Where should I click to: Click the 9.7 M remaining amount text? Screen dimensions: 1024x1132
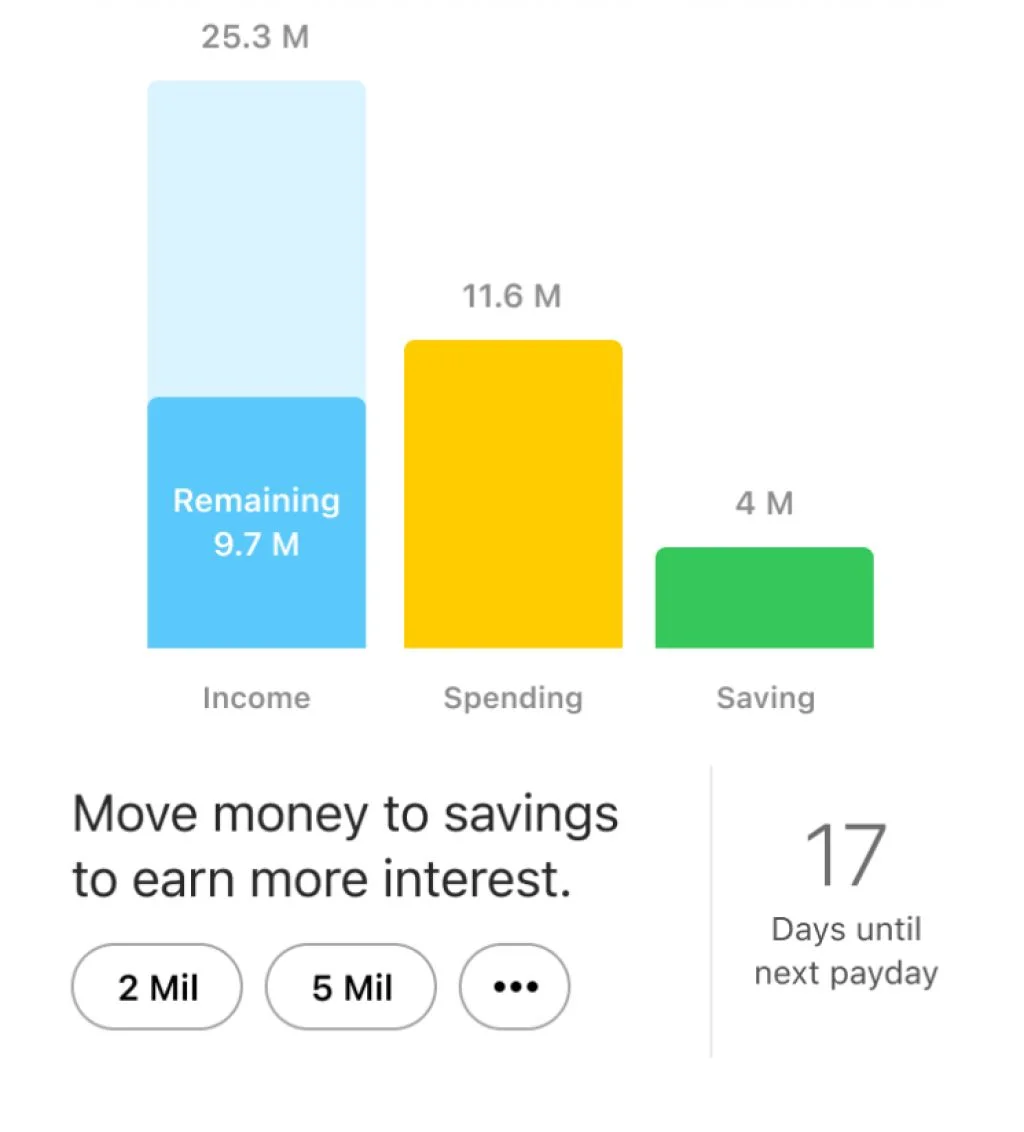click(x=256, y=545)
